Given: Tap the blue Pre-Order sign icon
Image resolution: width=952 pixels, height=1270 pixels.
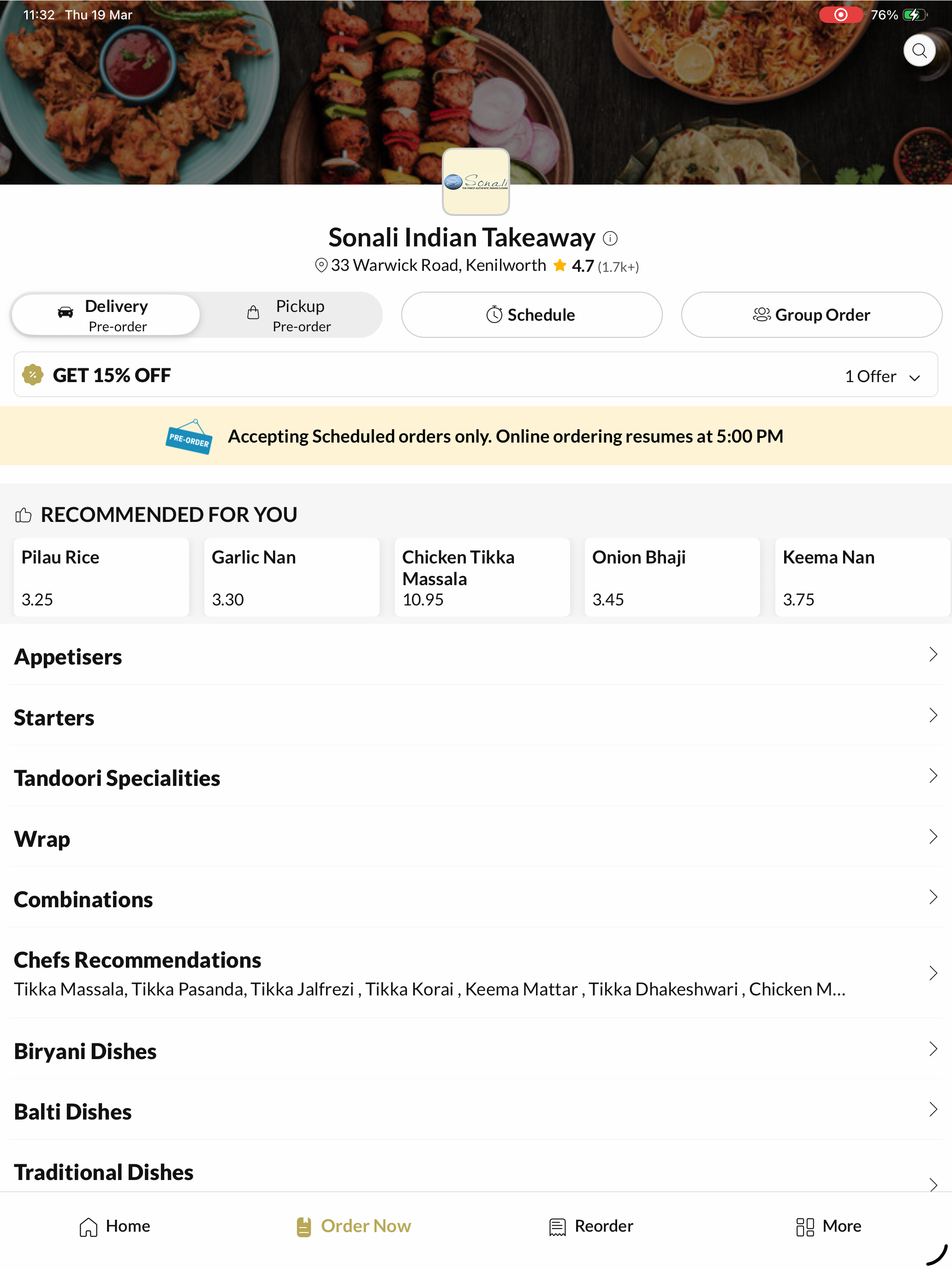Looking at the screenshot, I should pos(189,437).
